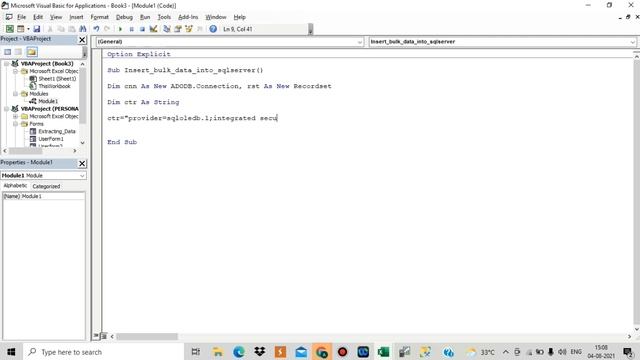The width and height of the screenshot is (640, 360).
Task: Open the Insert menu
Action: [x=76, y=17]
